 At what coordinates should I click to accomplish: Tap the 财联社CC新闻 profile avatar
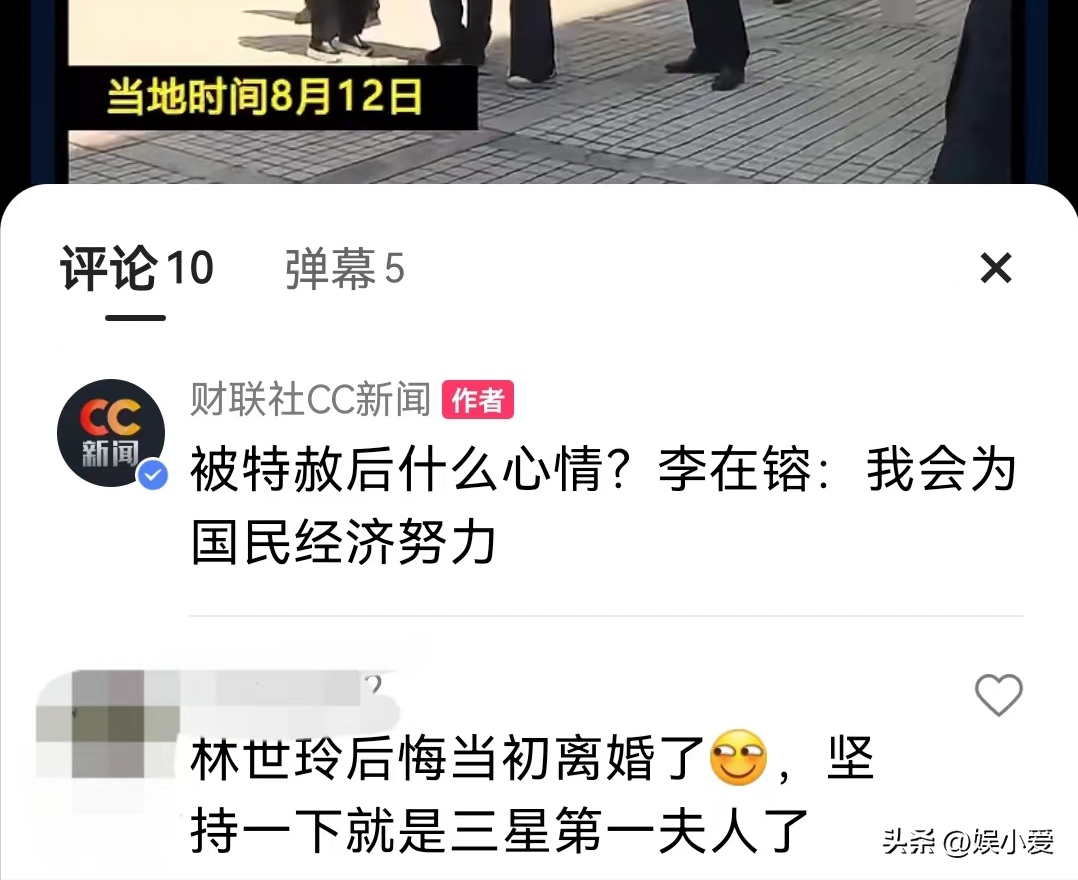111,432
